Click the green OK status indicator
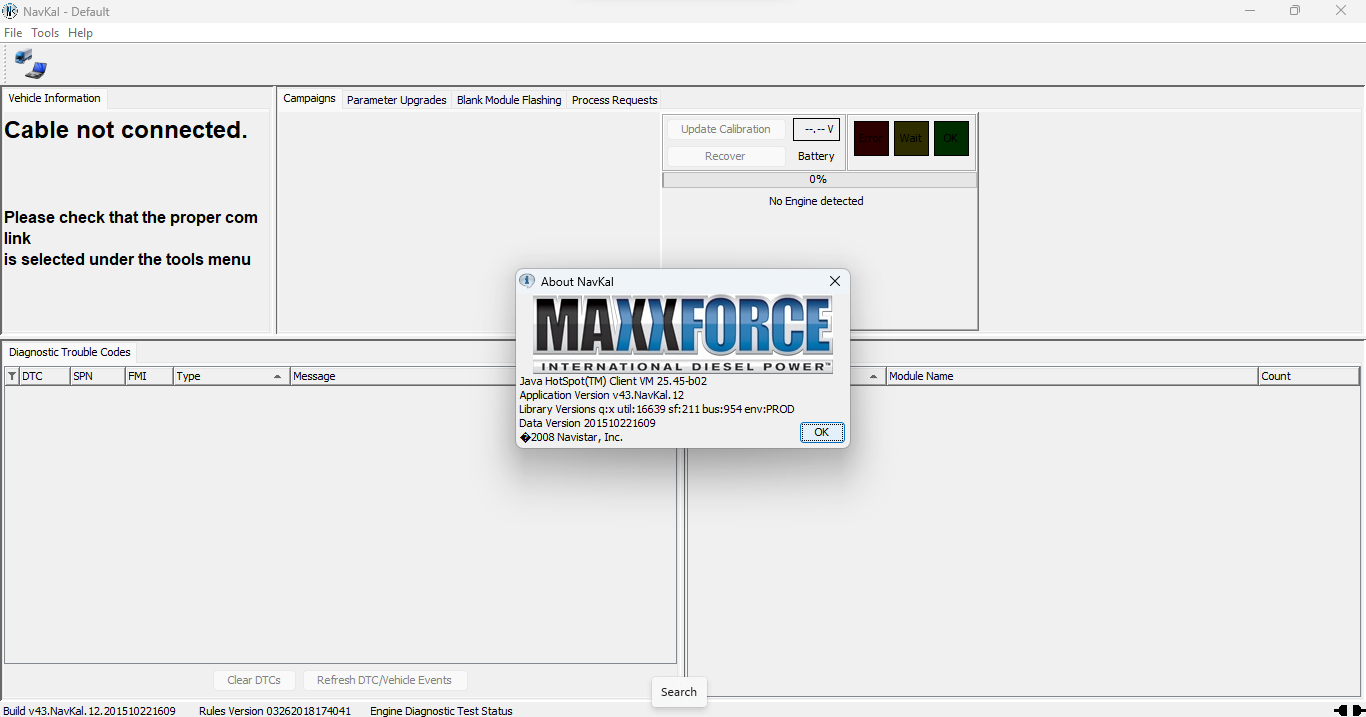Viewport: 1366px width, 717px height. tap(951, 138)
